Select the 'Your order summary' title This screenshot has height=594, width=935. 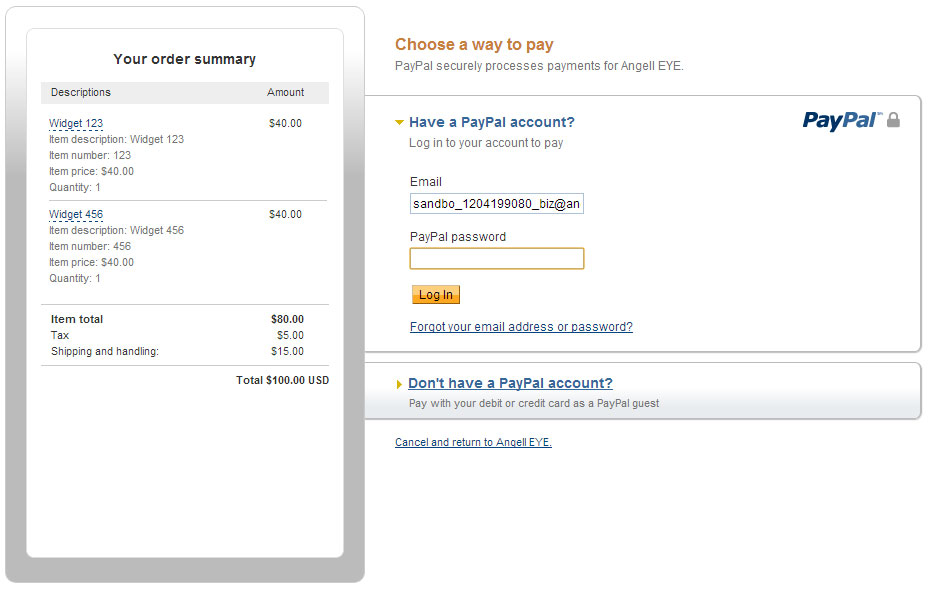(x=184, y=59)
